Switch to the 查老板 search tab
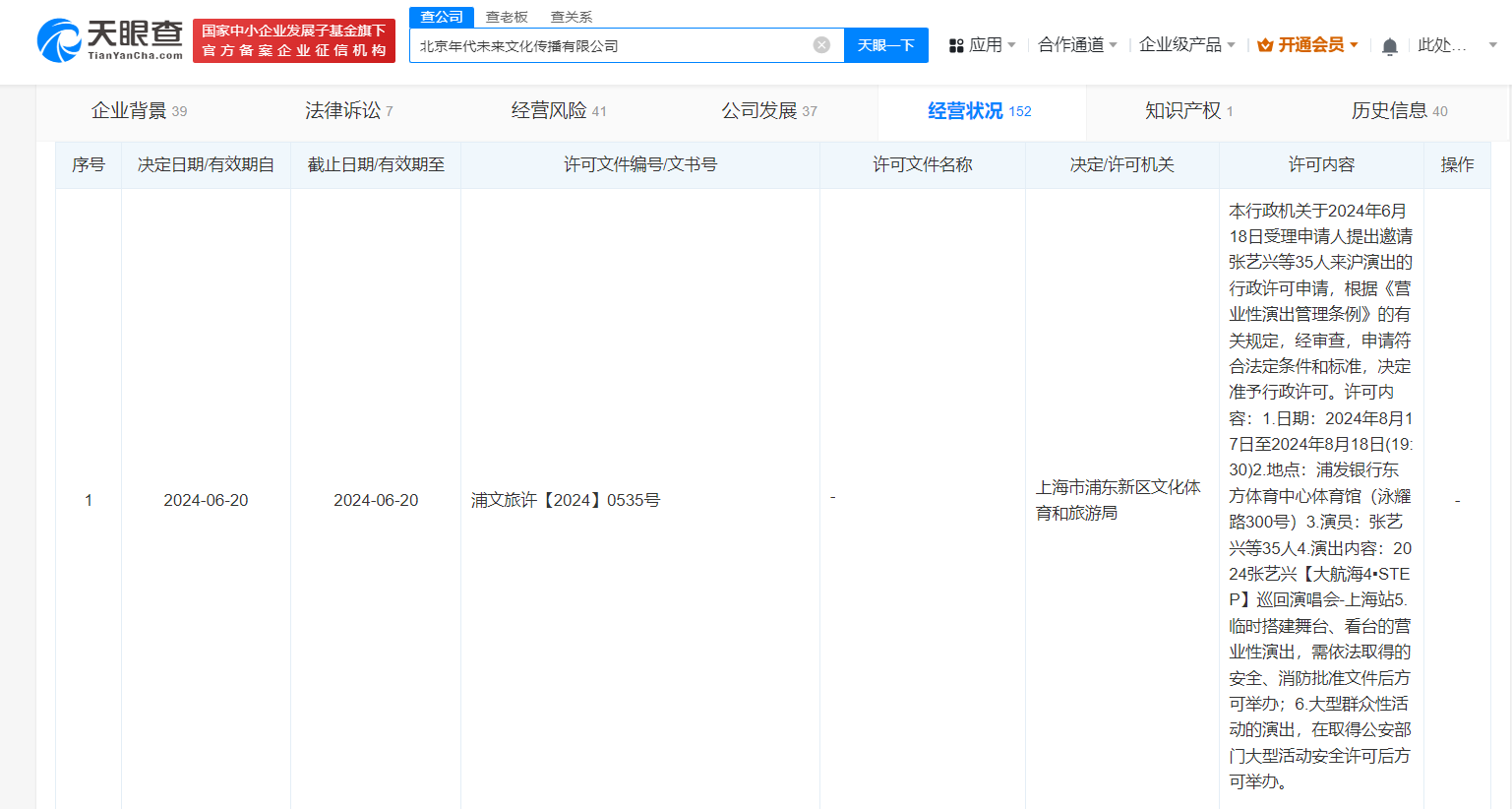 tap(506, 16)
